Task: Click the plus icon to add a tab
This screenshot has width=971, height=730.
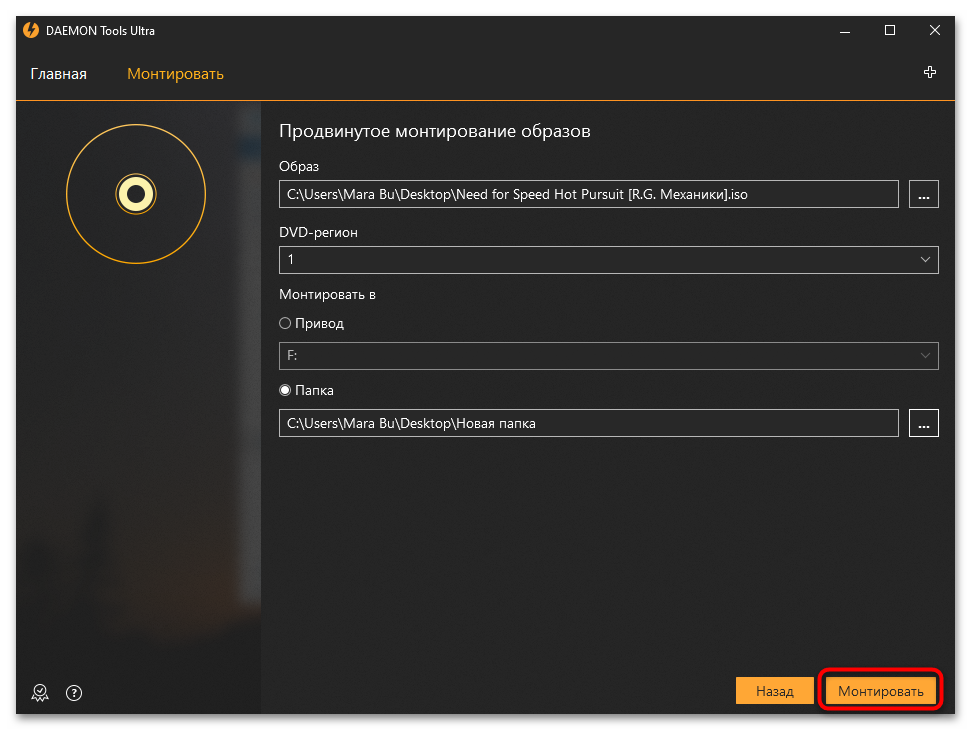Action: [930, 72]
